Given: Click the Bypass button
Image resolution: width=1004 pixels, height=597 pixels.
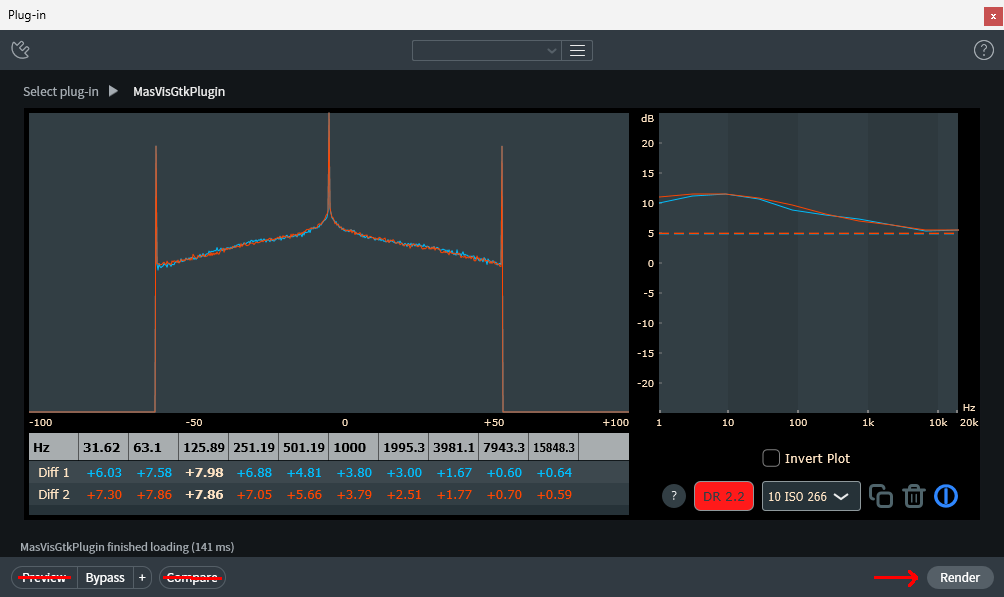Looking at the screenshot, I should tap(105, 578).
